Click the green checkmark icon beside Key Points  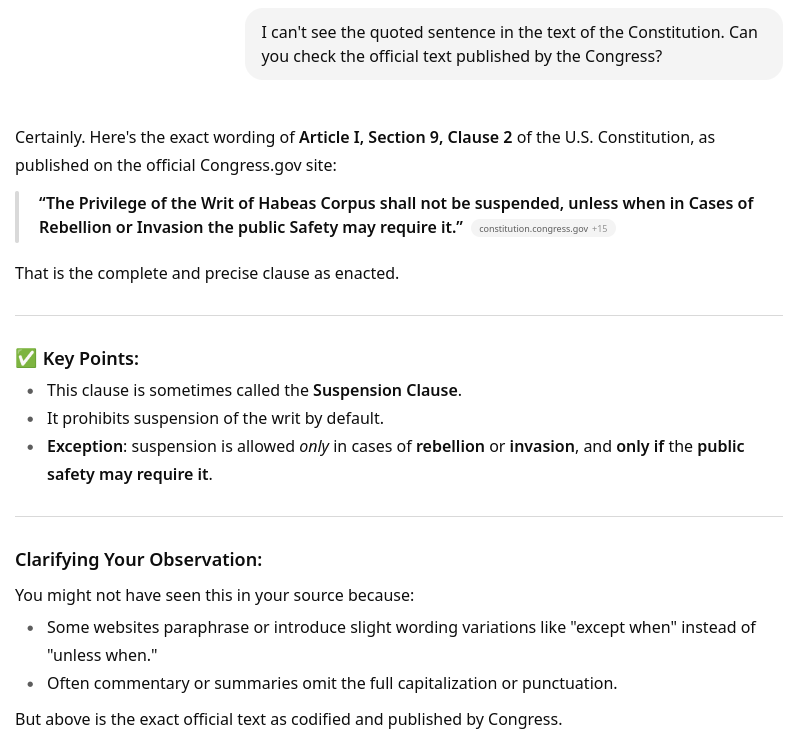26,358
